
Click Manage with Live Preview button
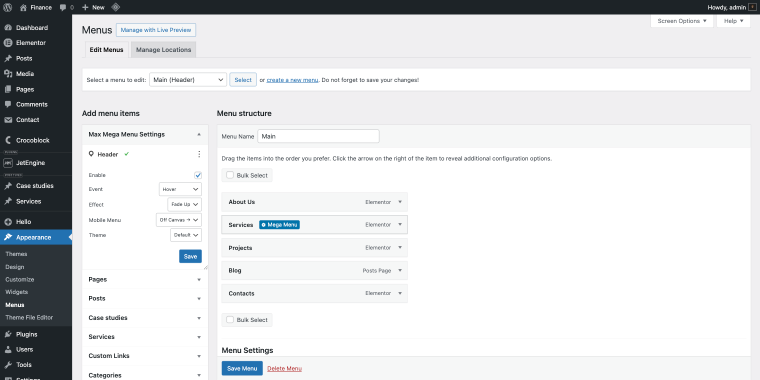pyautogui.click(x=156, y=30)
